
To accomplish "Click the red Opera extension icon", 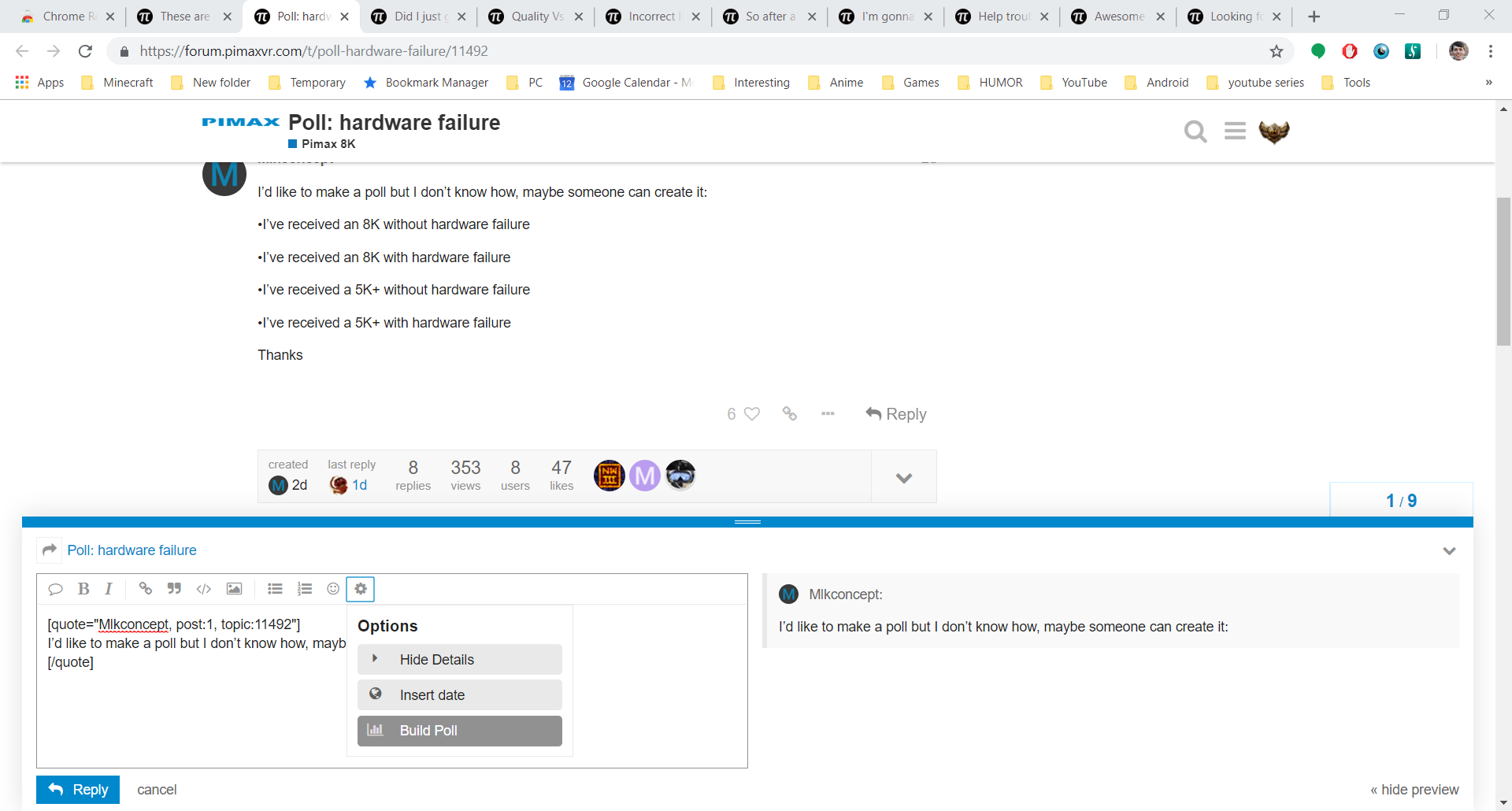I will click(x=1350, y=51).
